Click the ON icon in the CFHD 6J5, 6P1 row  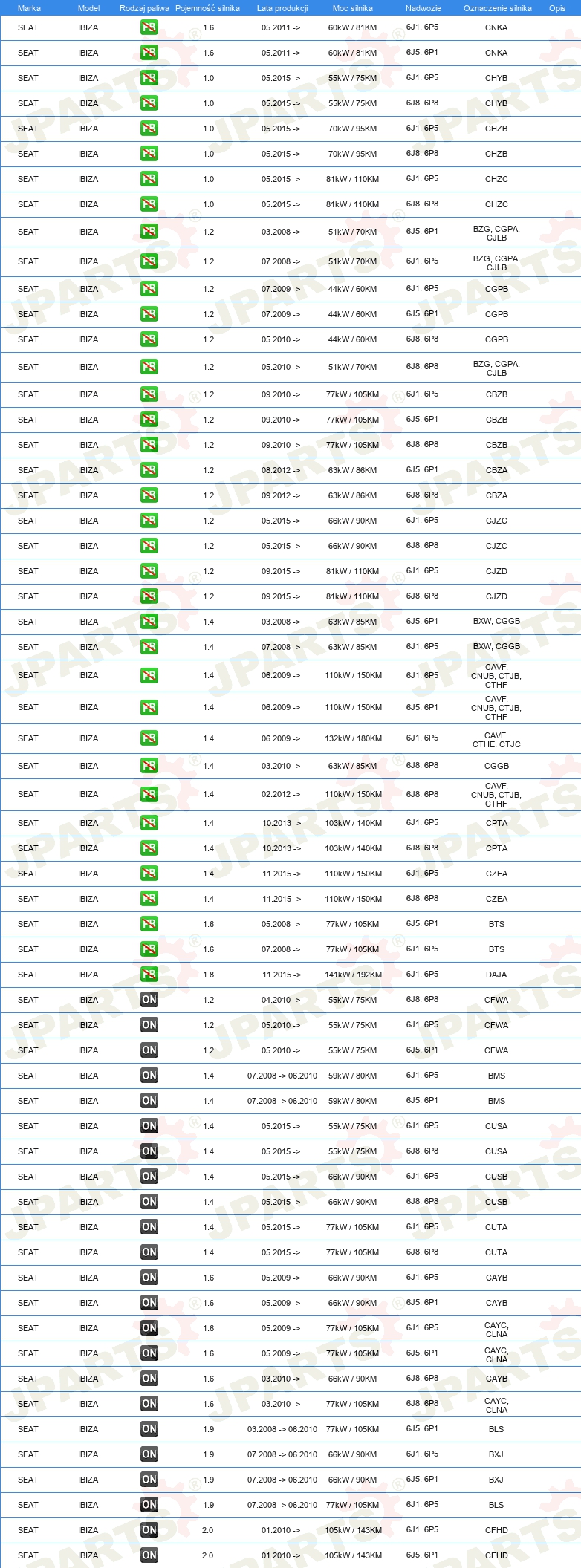coord(149,1555)
